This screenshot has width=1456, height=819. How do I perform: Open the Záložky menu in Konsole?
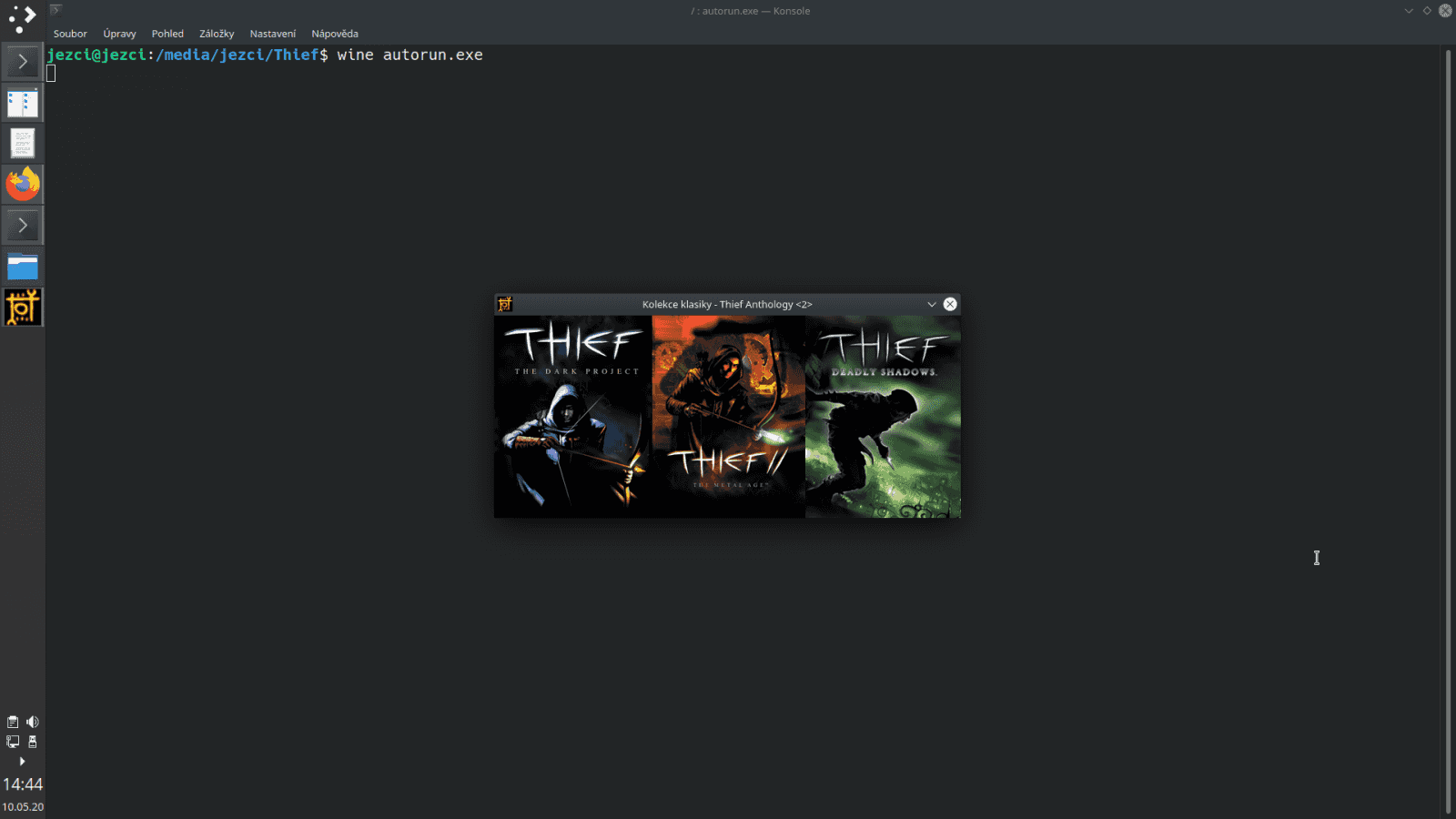coord(217,33)
